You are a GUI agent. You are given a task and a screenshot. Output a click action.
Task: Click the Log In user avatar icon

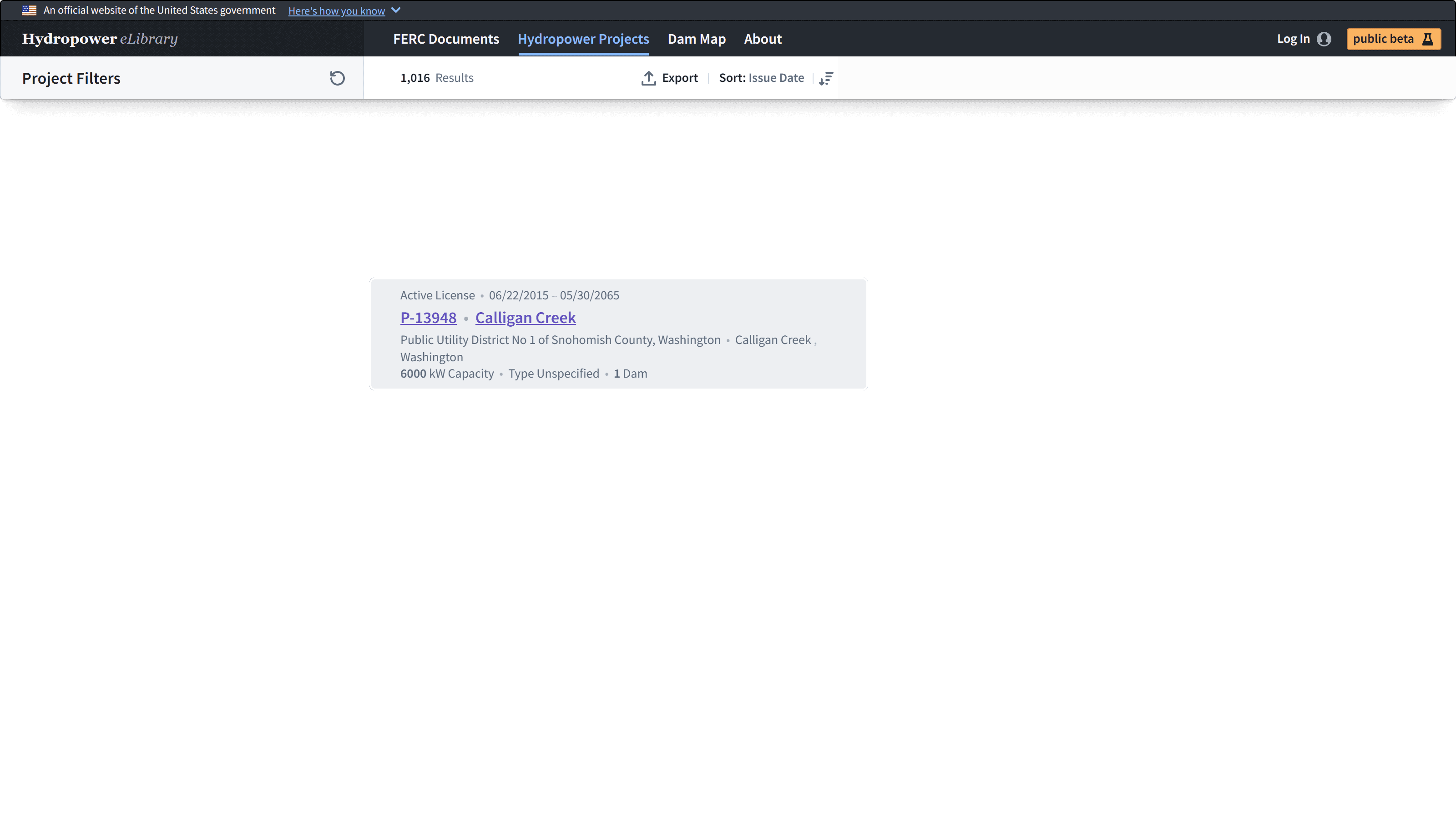coord(1324,39)
